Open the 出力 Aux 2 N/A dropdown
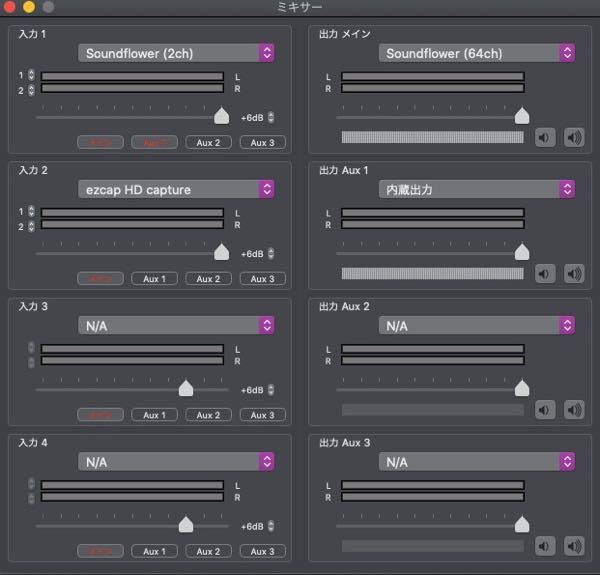 (476, 326)
